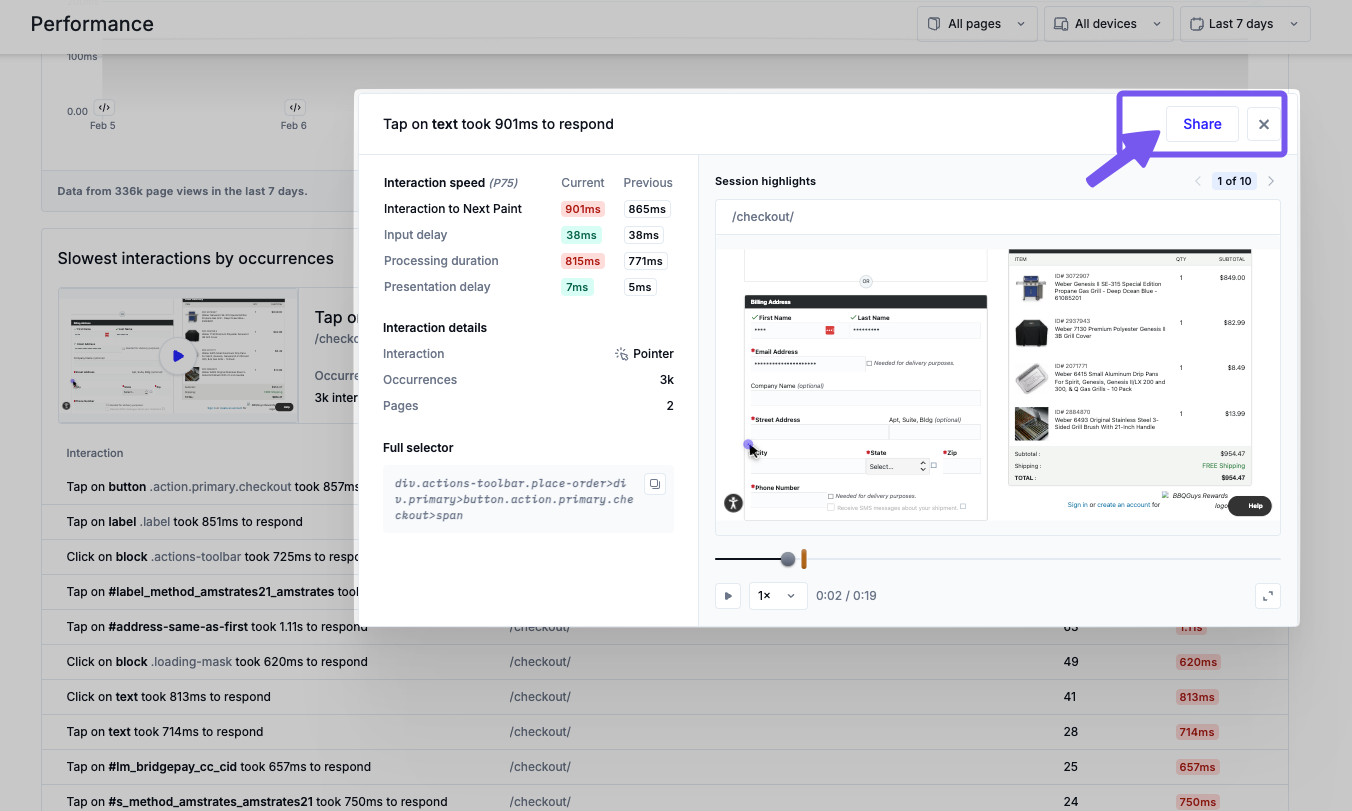Screen dimensions: 1352x811
Task: Click the 865ms Previous value
Action: pyautogui.click(x=646, y=209)
